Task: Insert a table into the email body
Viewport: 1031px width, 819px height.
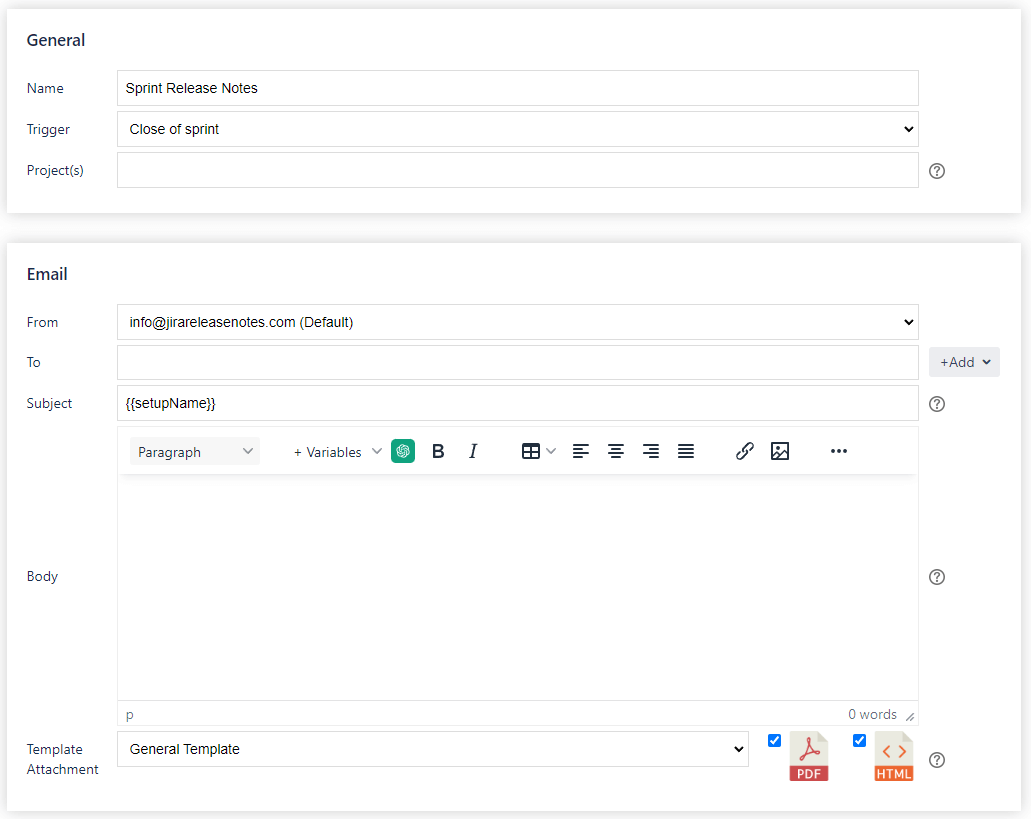Action: pyautogui.click(x=532, y=451)
